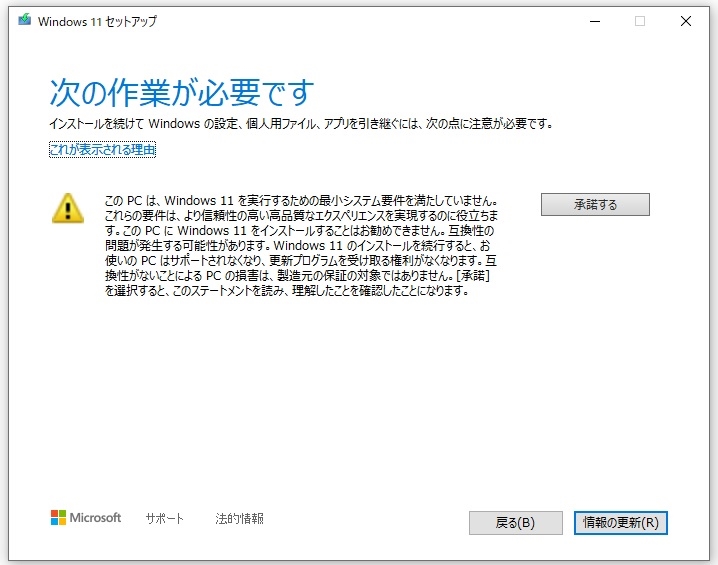Open the 法的情報 legal information link
The width and height of the screenshot is (718, 565).
pyautogui.click(x=239, y=518)
